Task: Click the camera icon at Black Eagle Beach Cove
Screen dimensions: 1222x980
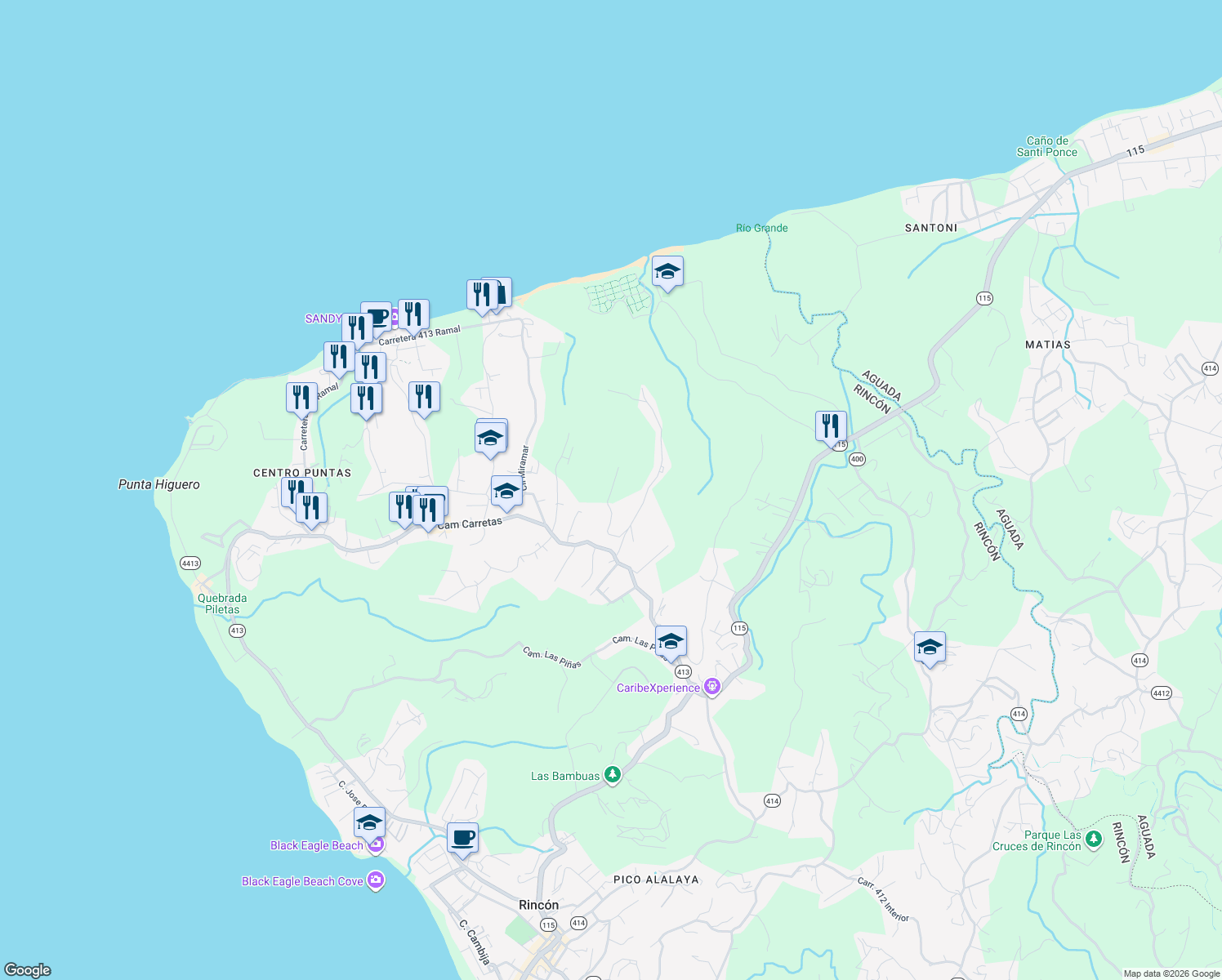Action: pos(376,880)
